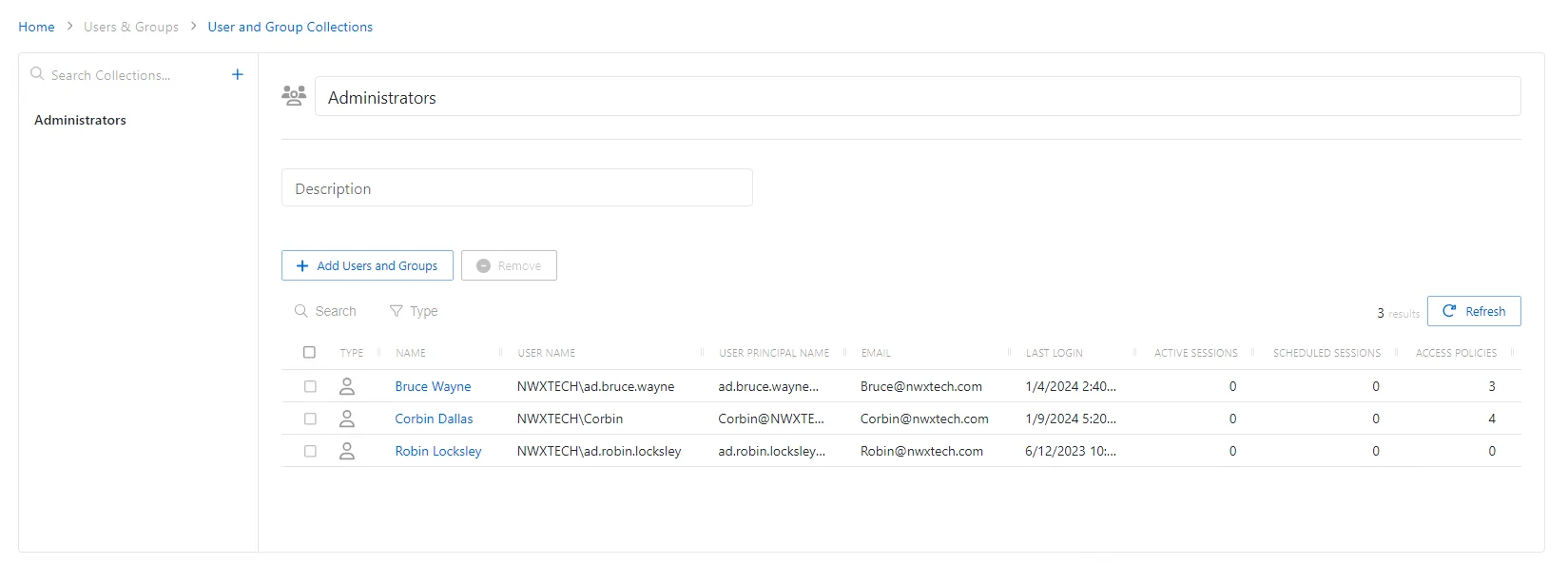Viewport: 1568px width, 565px height.
Task: Click the Description input field
Action: pos(517,187)
